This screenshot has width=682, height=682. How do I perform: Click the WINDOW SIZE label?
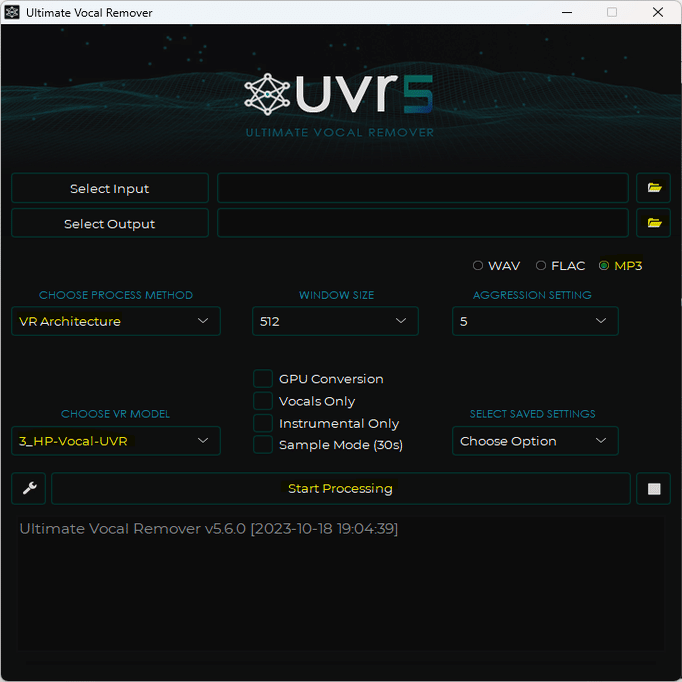tap(337, 295)
